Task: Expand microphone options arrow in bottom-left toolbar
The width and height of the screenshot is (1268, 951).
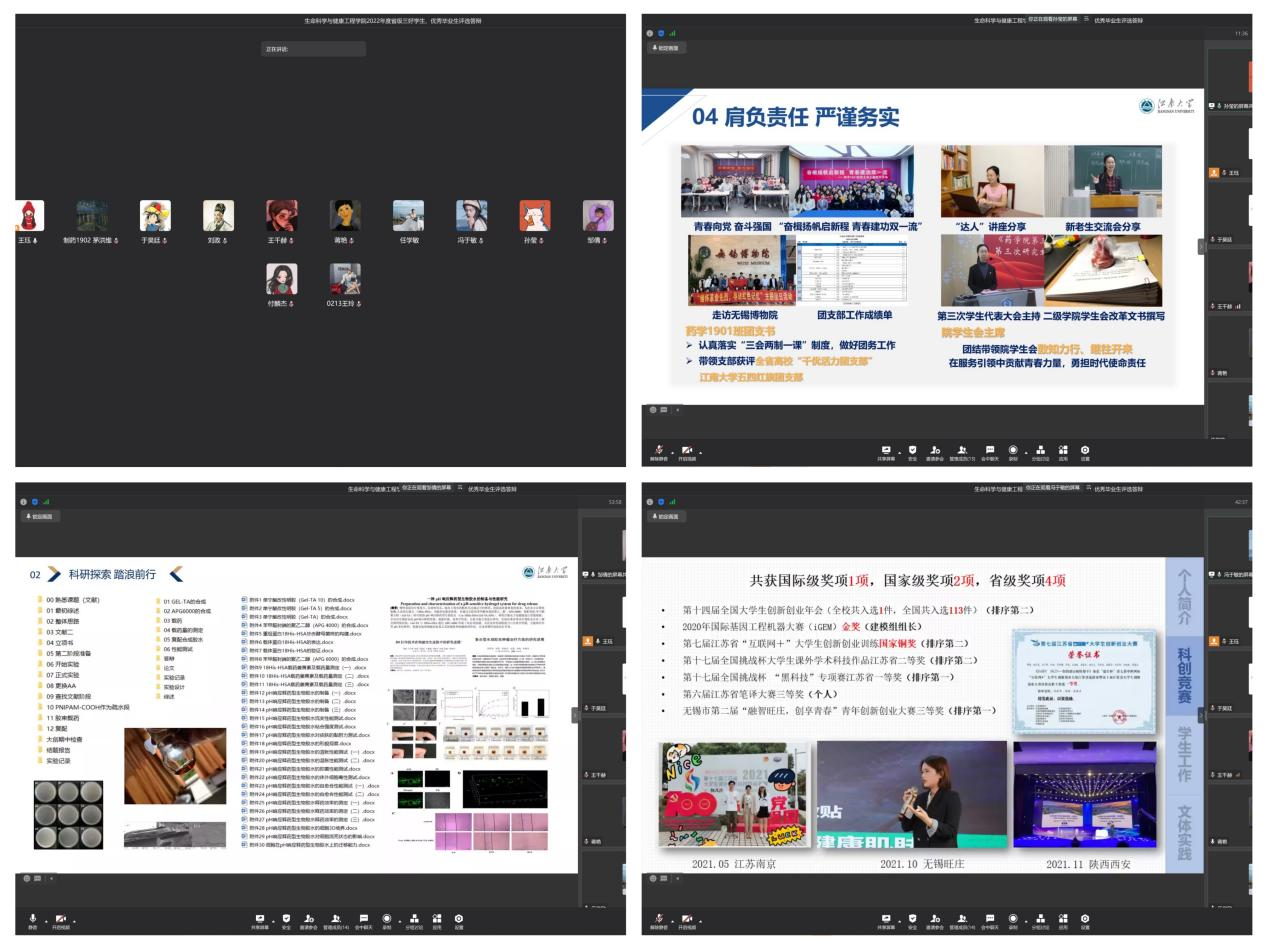Action: click(x=46, y=920)
